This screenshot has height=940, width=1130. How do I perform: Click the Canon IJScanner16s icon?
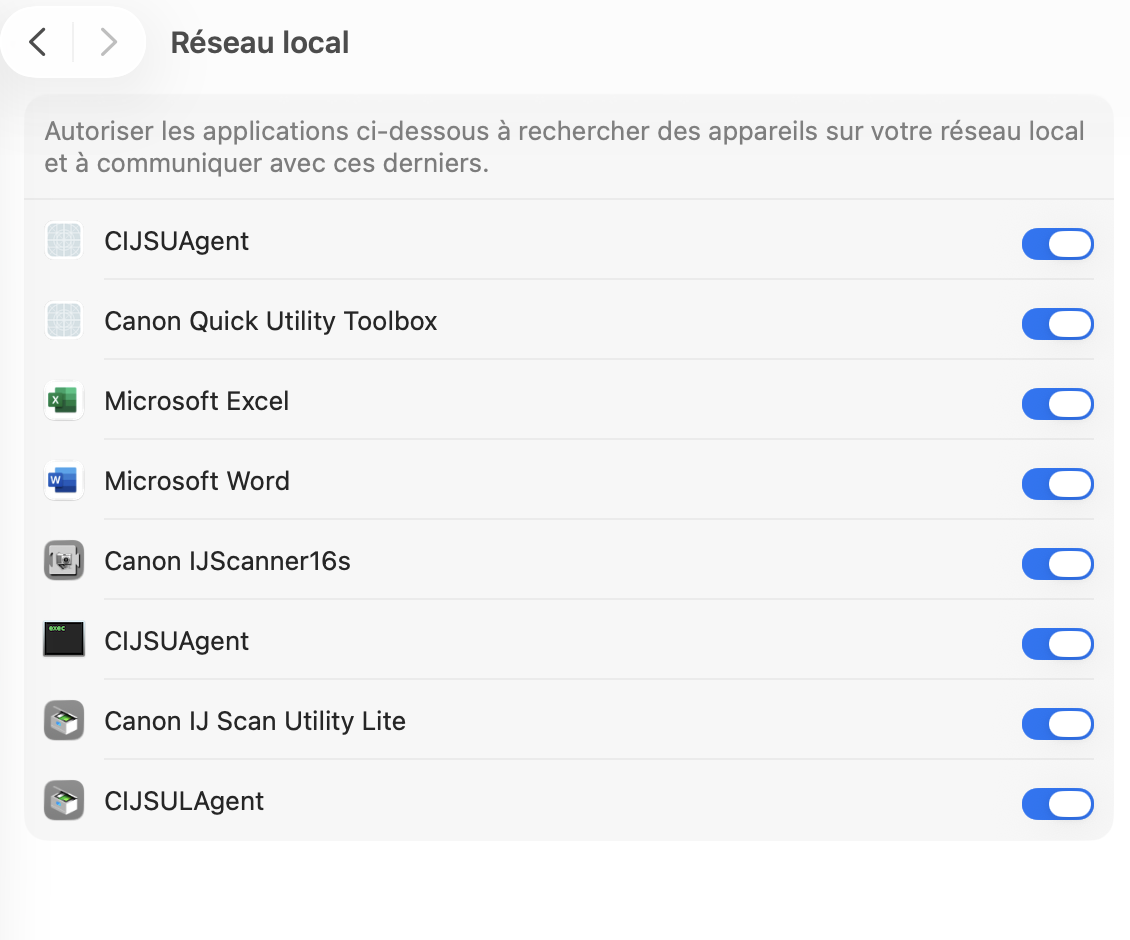click(x=64, y=561)
